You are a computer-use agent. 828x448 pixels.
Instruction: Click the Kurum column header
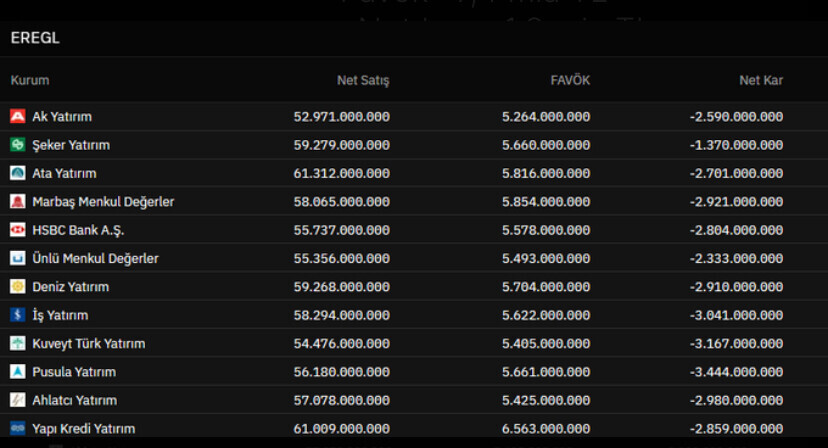click(x=30, y=80)
